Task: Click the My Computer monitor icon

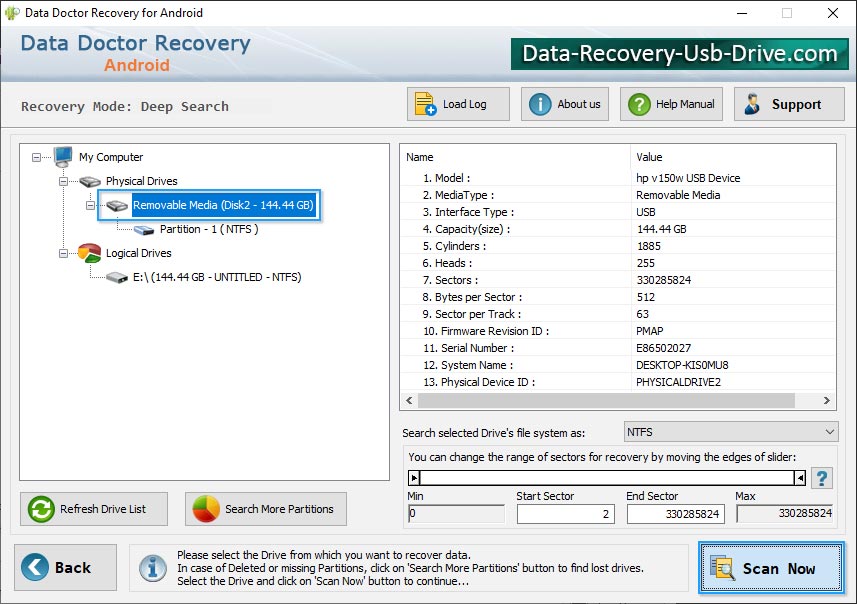Action: 63,157
